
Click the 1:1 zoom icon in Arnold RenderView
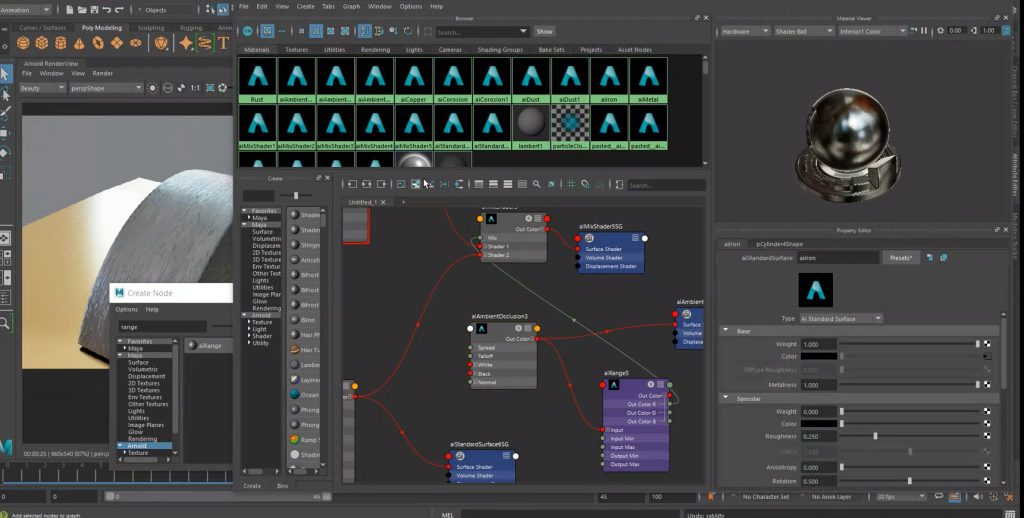[x=195, y=88]
